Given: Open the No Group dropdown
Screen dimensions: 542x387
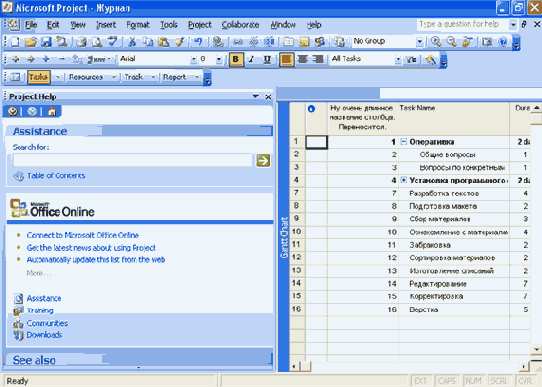Looking at the screenshot, I should [x=419, y=42].
